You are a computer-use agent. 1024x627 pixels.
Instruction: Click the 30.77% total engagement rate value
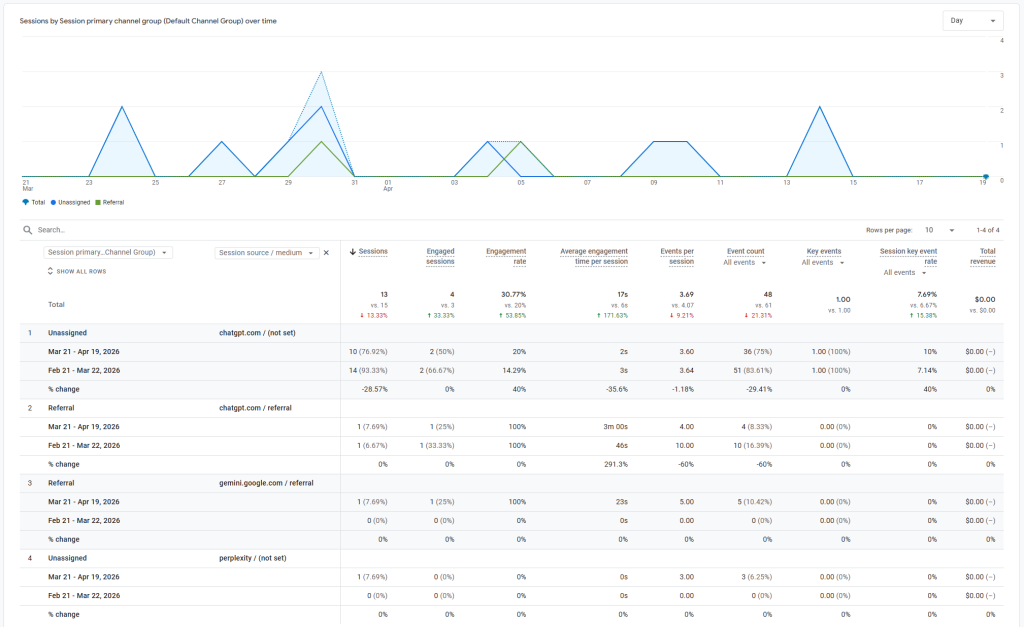(513, 295)
